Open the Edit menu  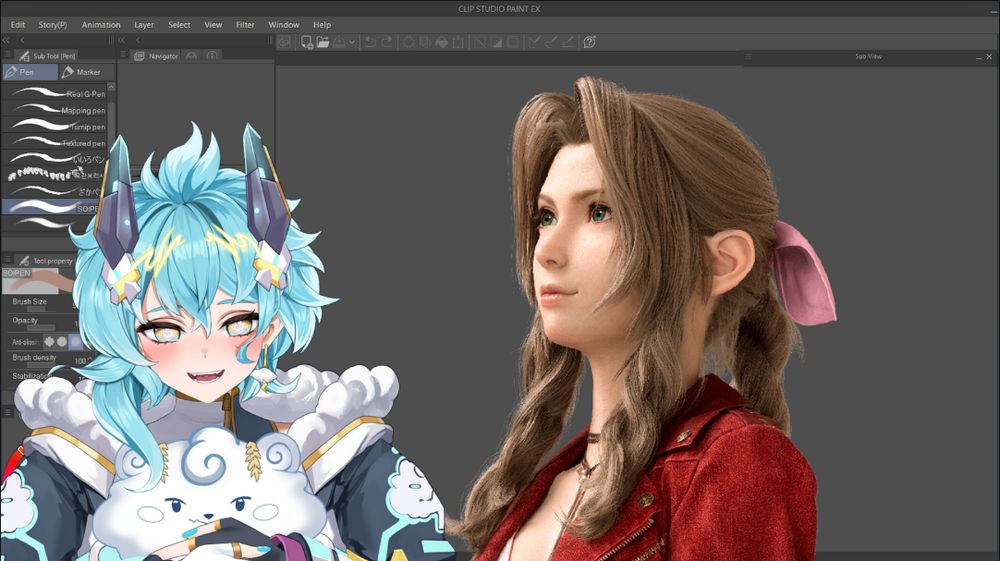tap(18, 25)
